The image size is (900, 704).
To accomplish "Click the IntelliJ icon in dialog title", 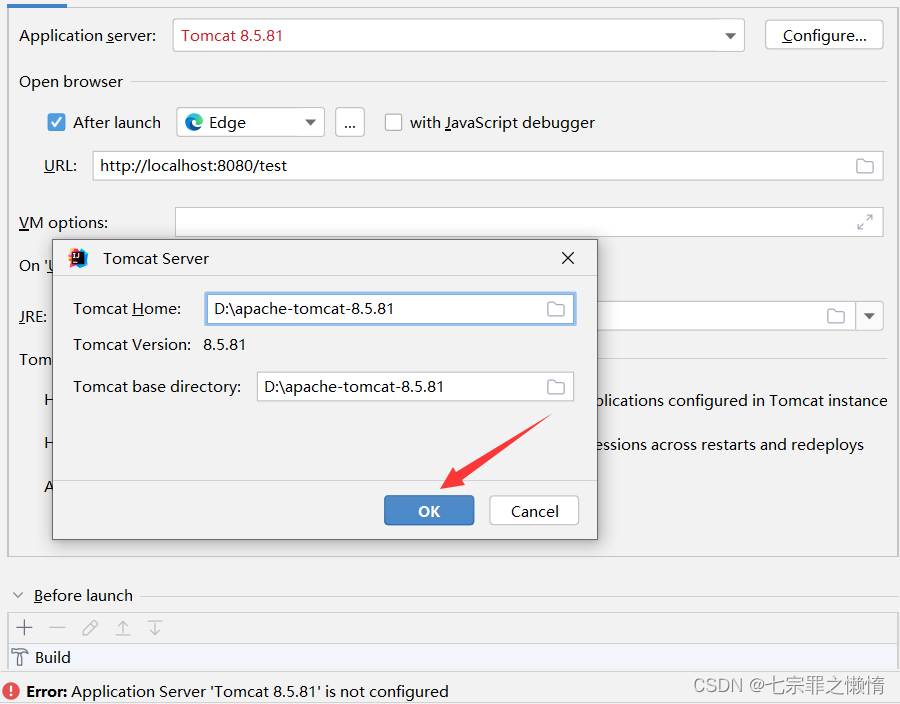I will [x=78, y=258].
